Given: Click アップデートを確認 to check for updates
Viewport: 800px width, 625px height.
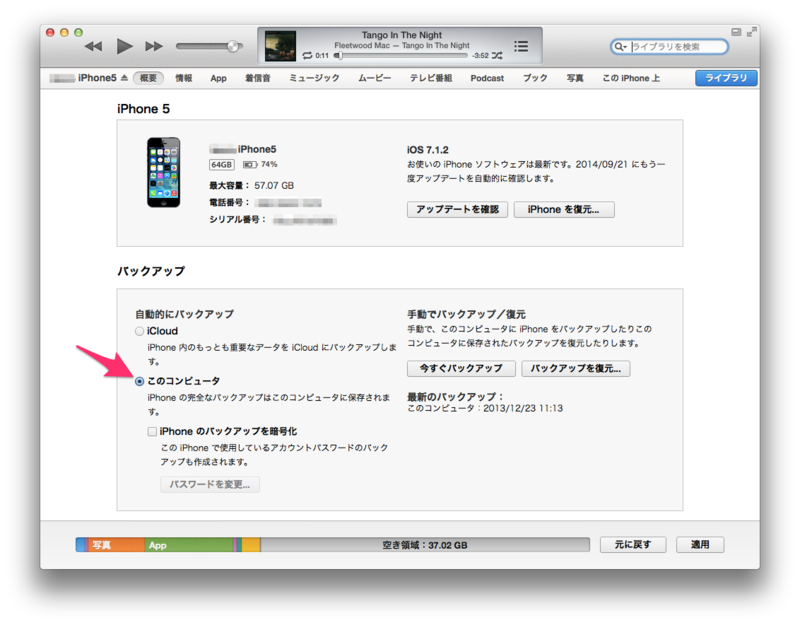Looking at the screenshot, I should click(x=457, y=209).
